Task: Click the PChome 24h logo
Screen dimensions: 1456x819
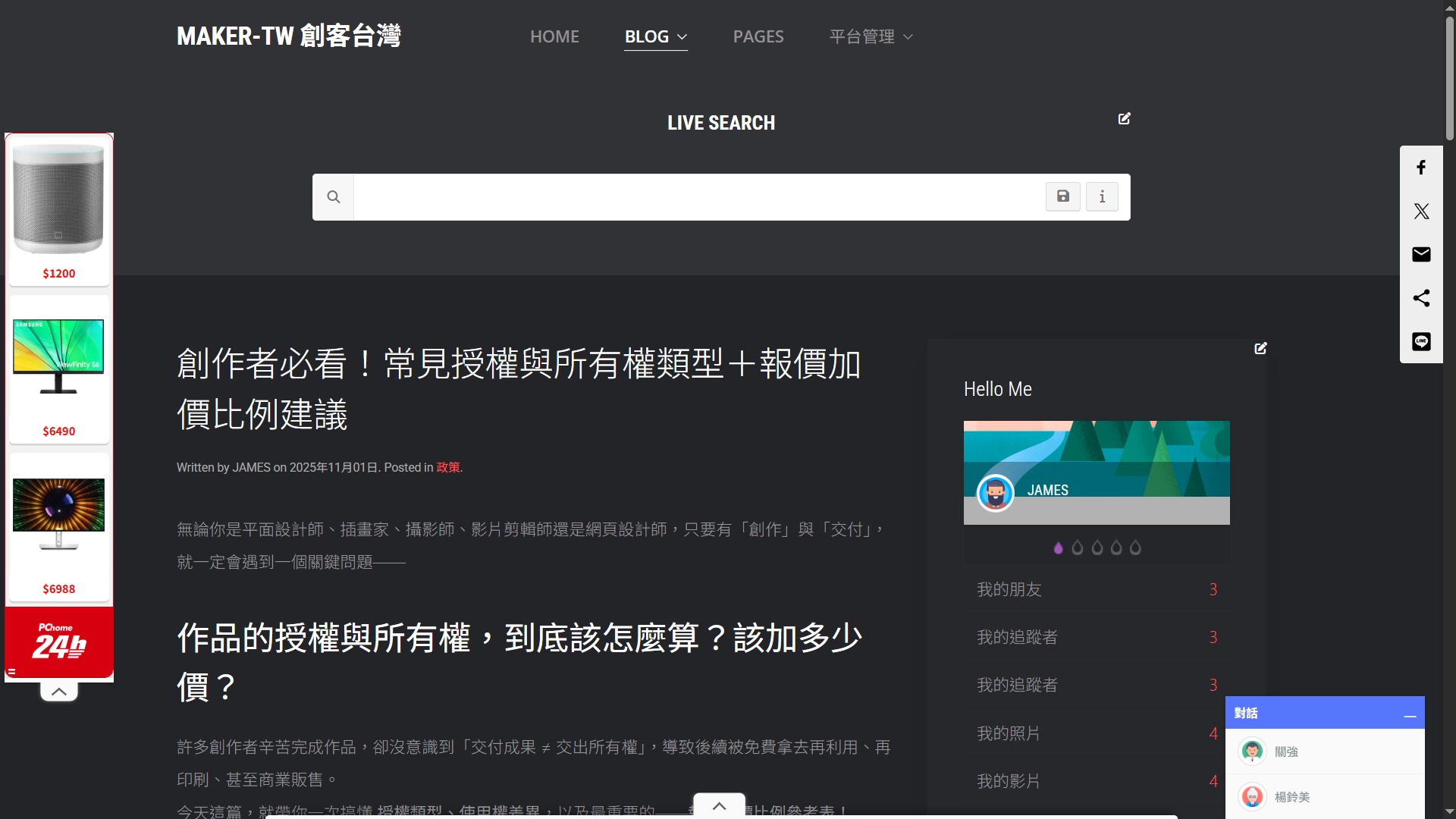Action: 59,642
